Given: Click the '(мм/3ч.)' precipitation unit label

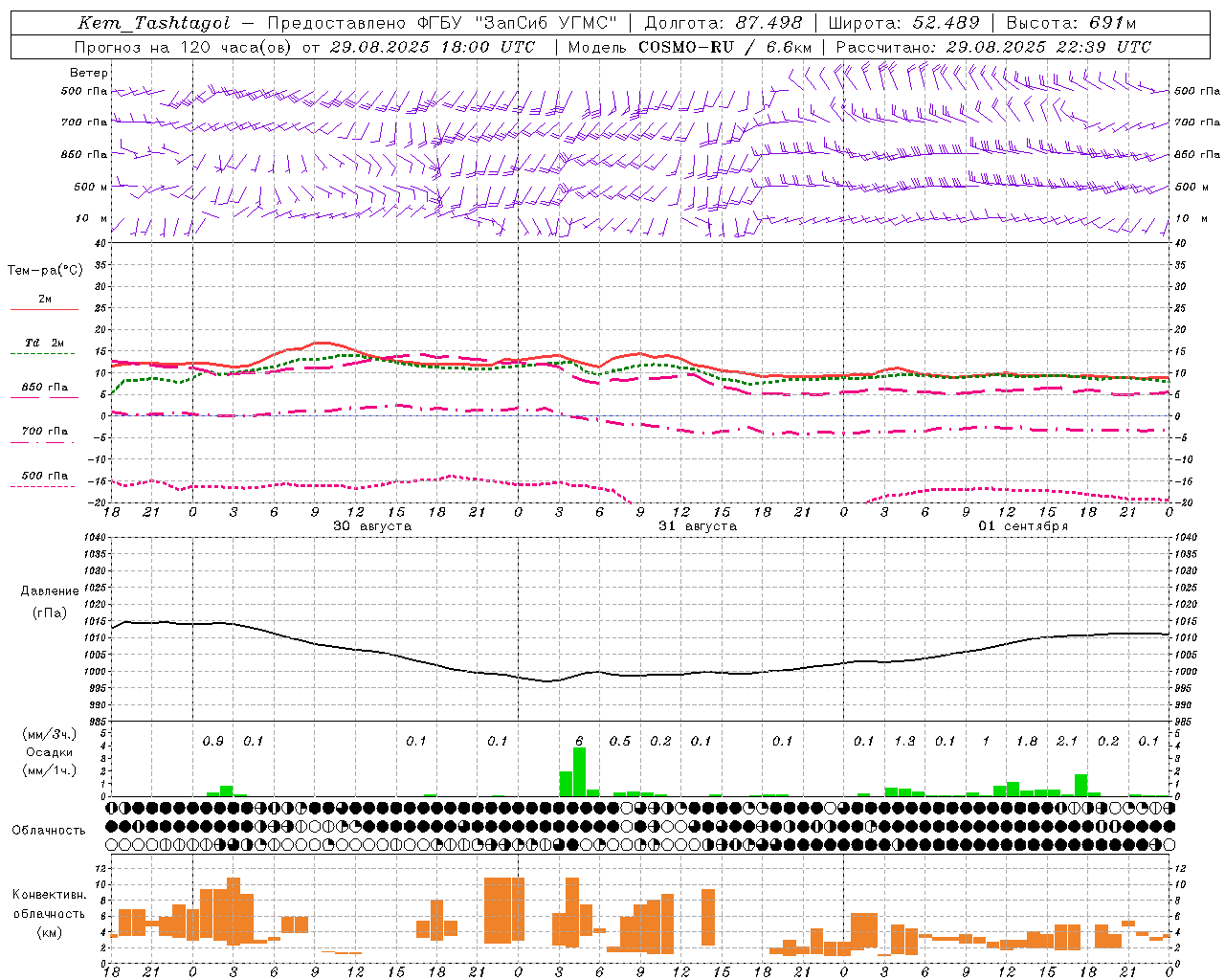Looking at the screenshot, I should (50, 734).
